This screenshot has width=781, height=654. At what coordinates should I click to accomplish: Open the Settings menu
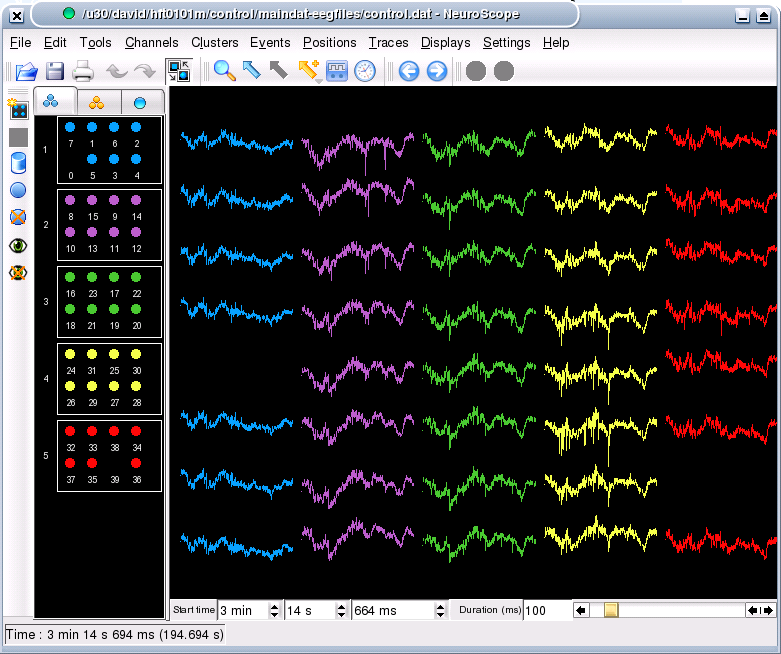[507, 43]
